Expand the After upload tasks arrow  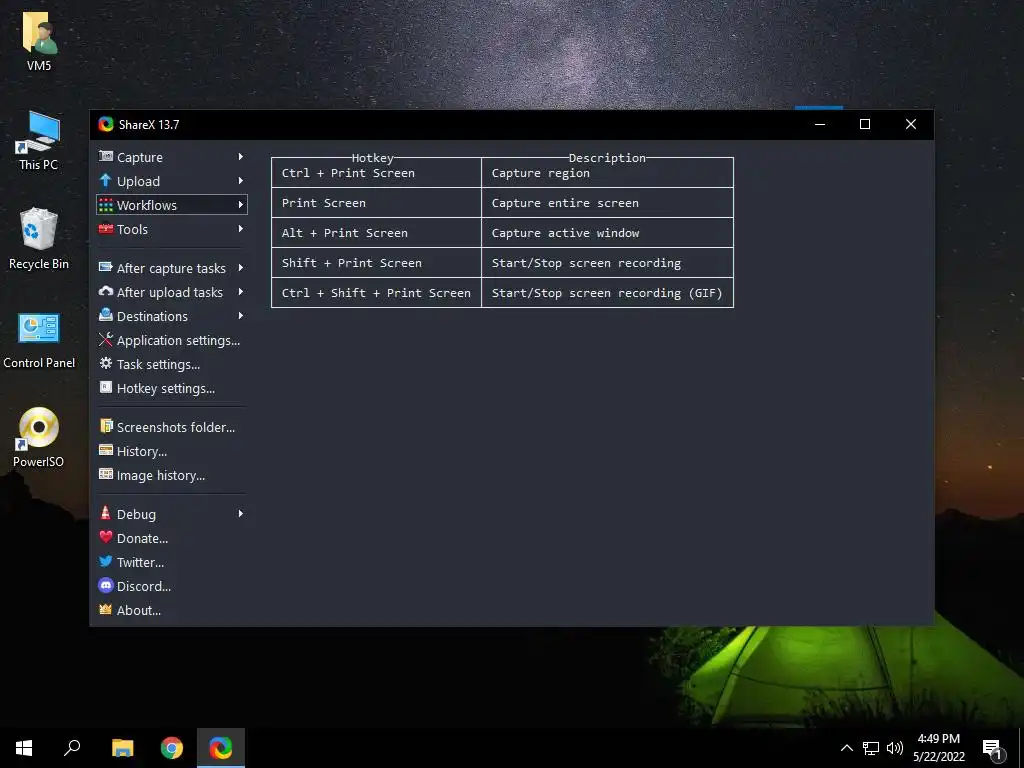tap(240, 292)
